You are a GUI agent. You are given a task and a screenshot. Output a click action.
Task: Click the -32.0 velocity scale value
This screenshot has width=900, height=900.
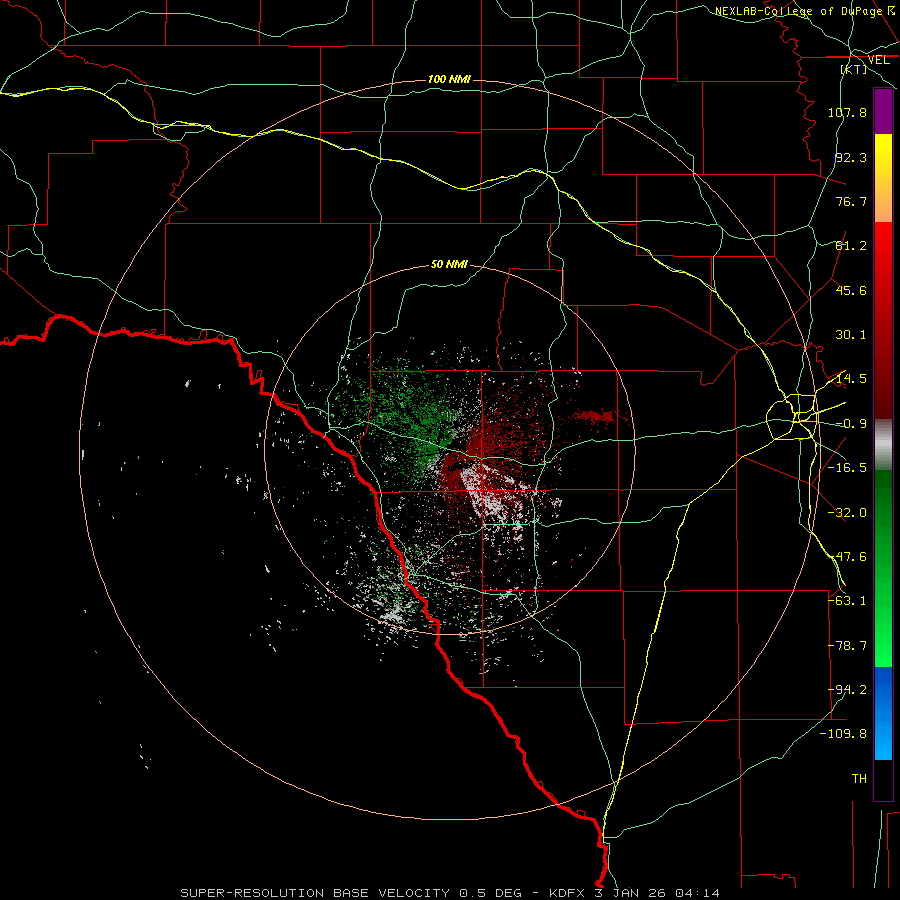(x=847, y=513)
